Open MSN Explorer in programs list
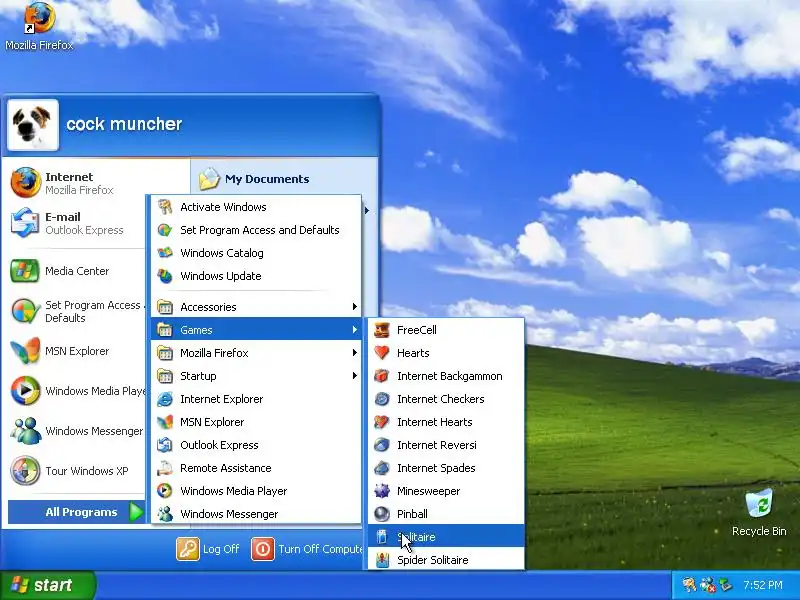The width and height of the screenshot is (800, 600). coord(256,422)
